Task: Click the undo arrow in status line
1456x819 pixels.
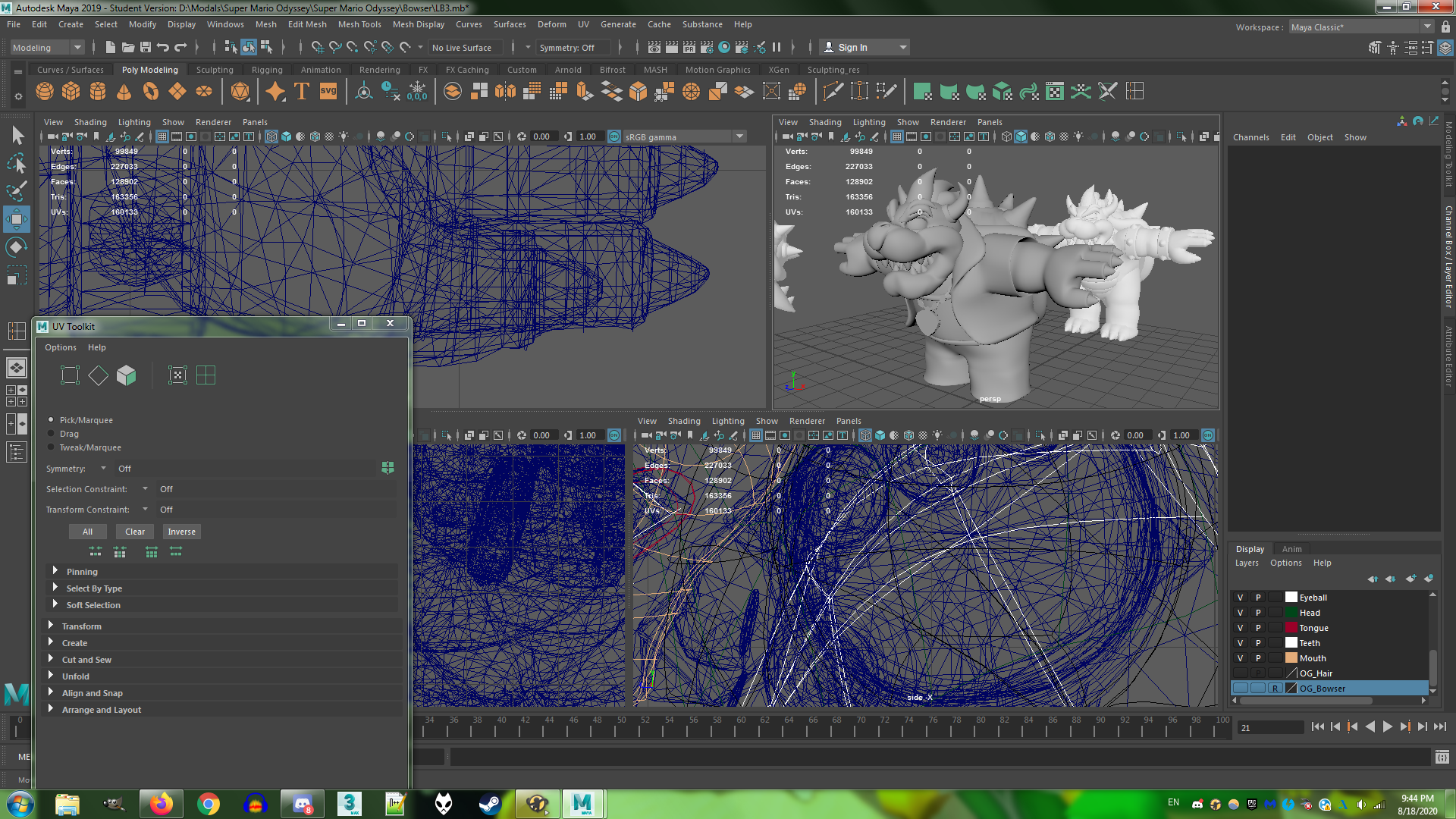Action: (x=163, y=48)
